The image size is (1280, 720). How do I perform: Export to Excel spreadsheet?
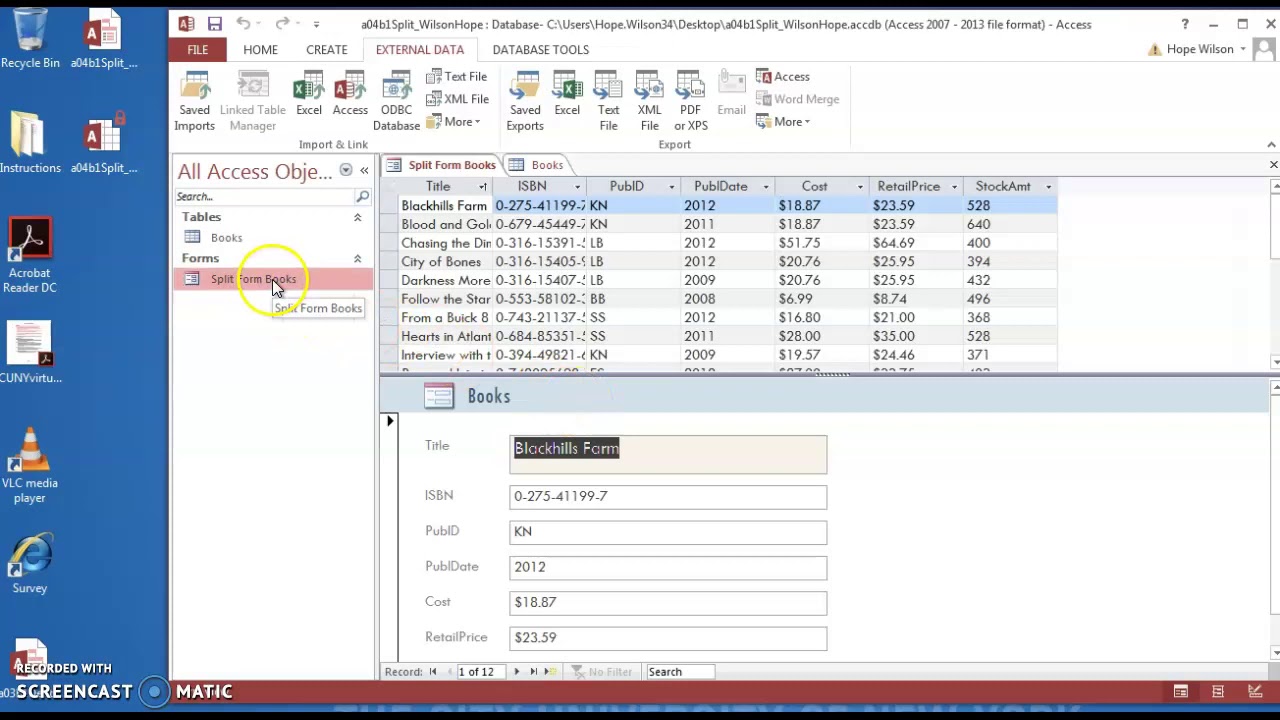pyautogui.click(x=567, y=94)
